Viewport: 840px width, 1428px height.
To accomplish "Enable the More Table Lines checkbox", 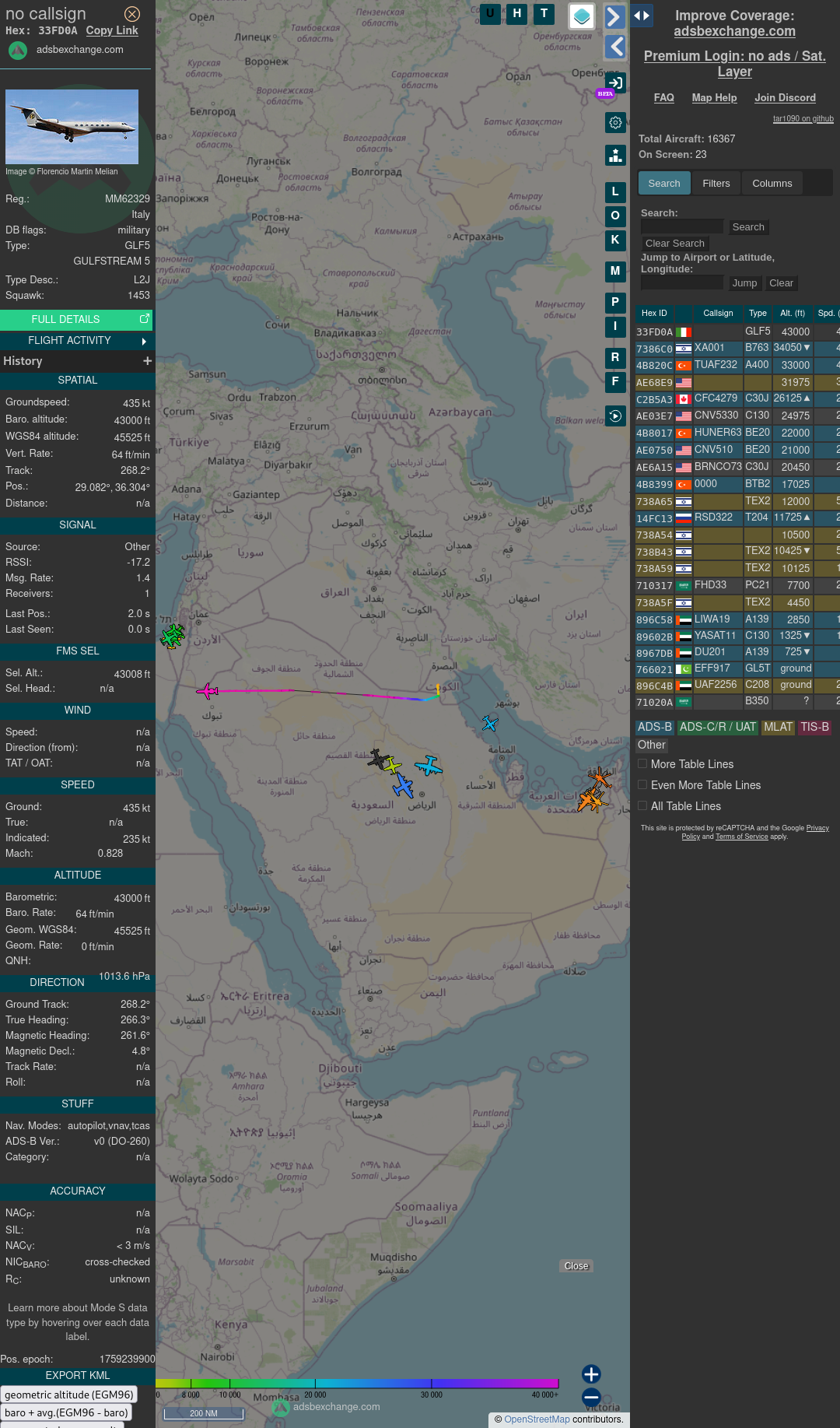I will click(642, 764).
